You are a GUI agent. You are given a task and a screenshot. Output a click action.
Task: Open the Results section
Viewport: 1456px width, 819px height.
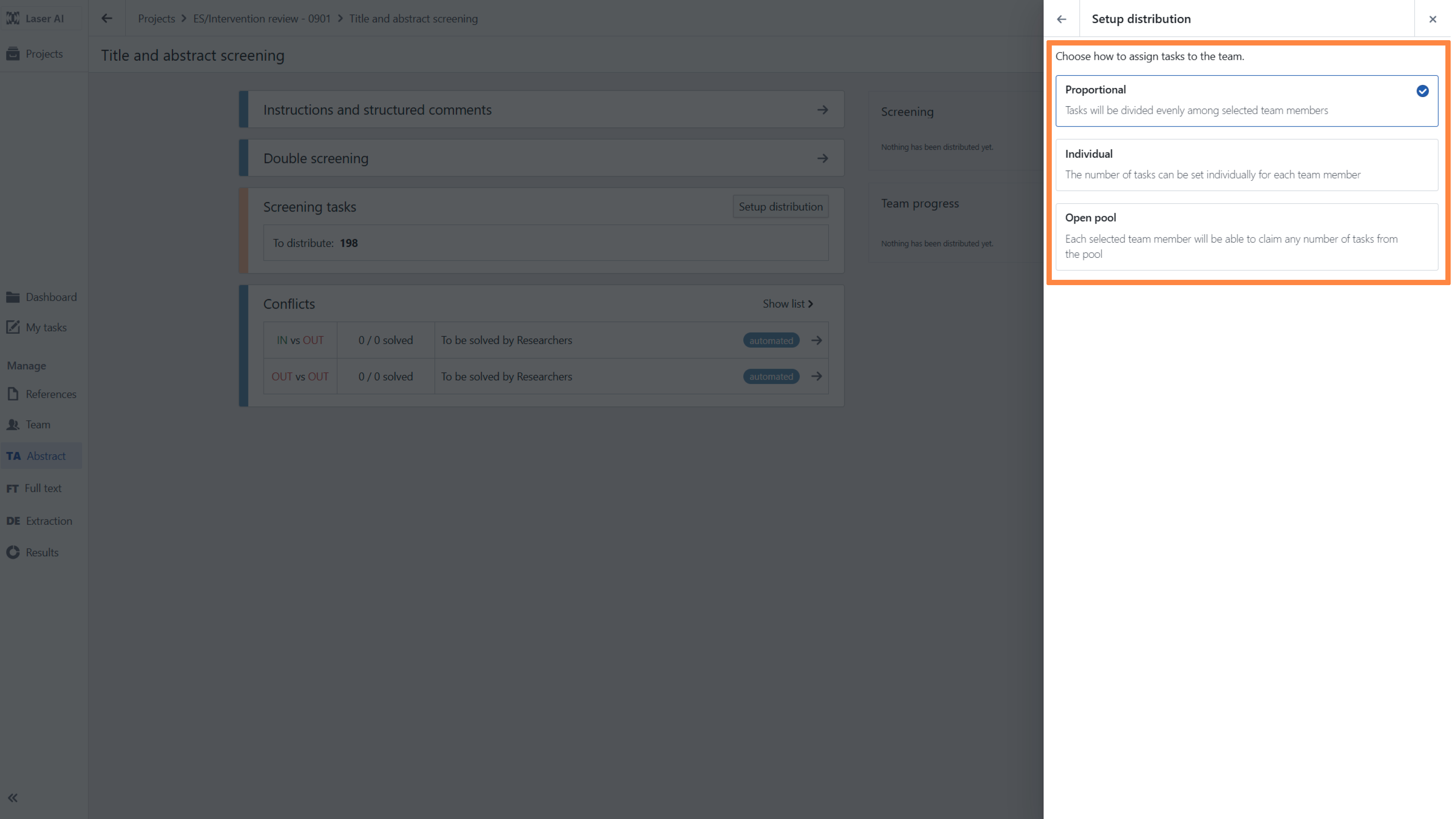pos(42,552)
